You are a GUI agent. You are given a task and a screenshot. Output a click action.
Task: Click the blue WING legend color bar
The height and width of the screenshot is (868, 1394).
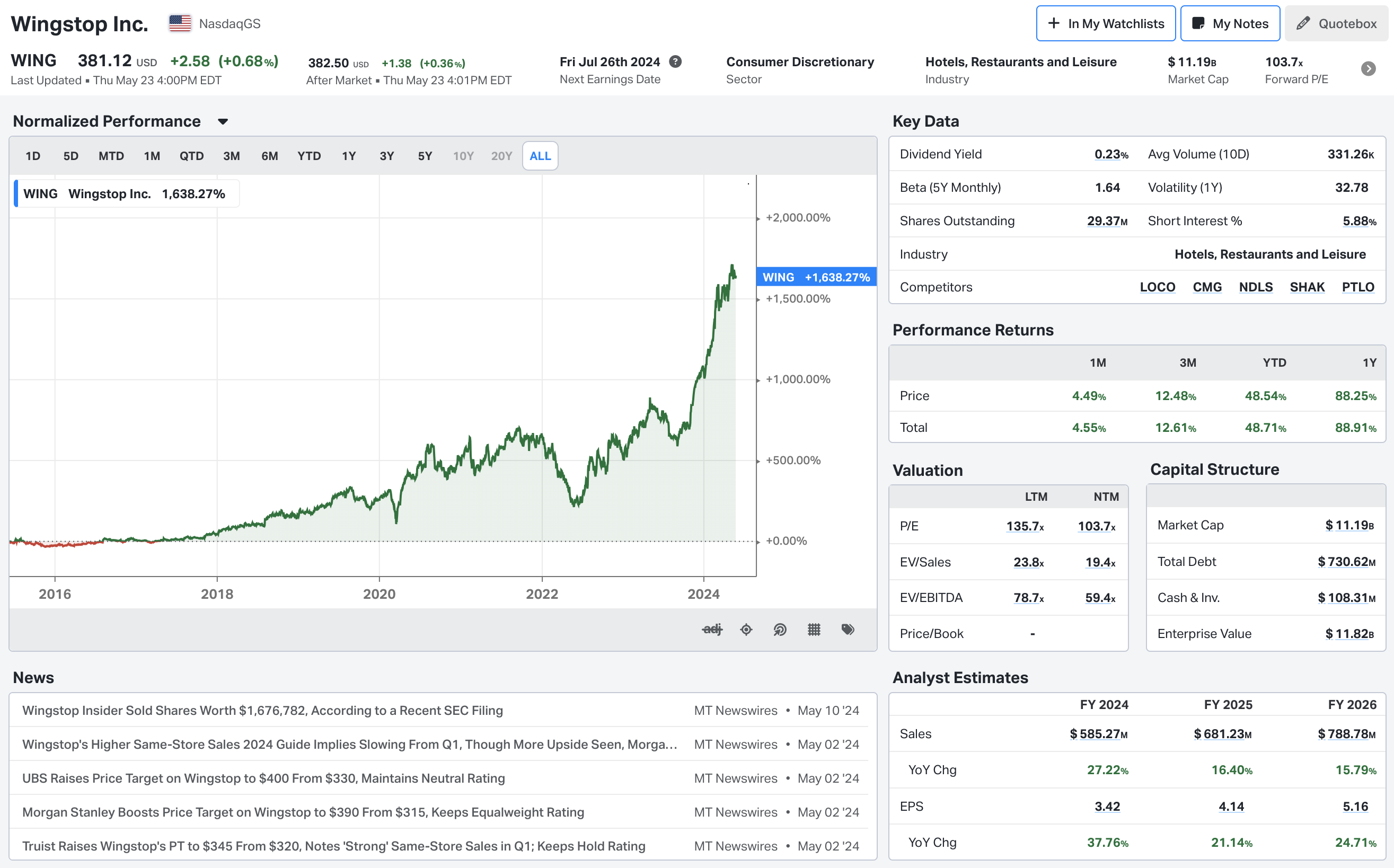click(x=16, y=194)
